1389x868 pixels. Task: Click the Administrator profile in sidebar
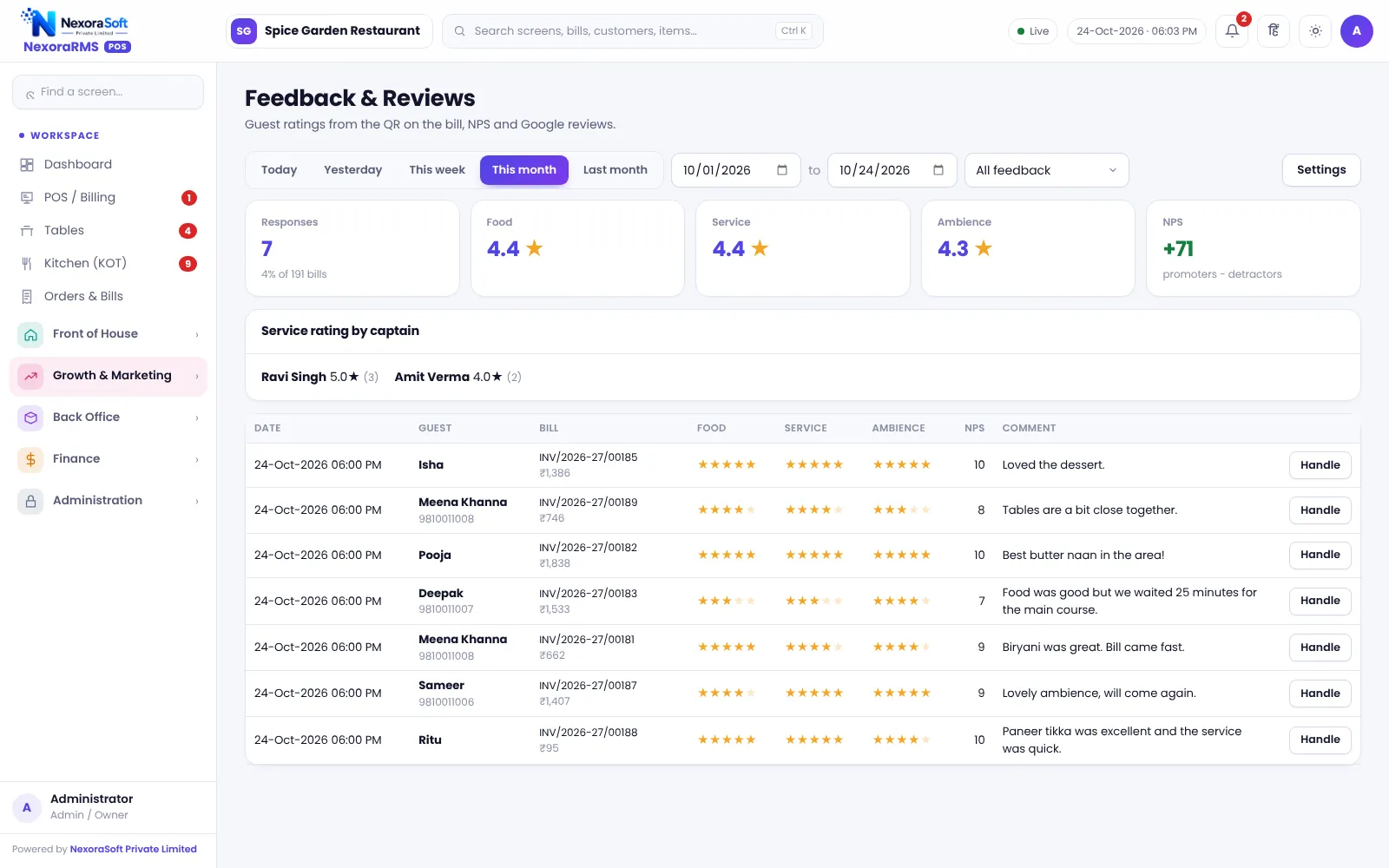tap(108, 806)
